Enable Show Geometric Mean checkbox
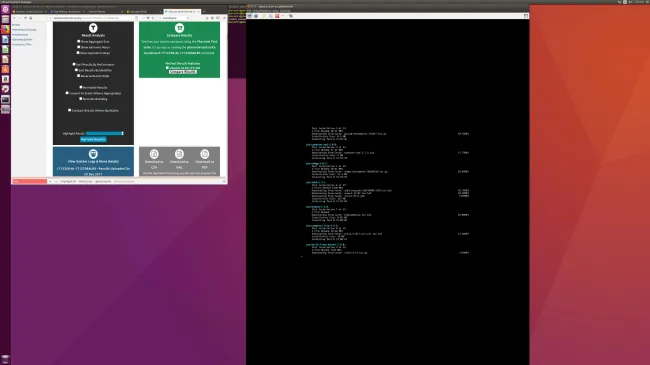 (x=78, y=53)
